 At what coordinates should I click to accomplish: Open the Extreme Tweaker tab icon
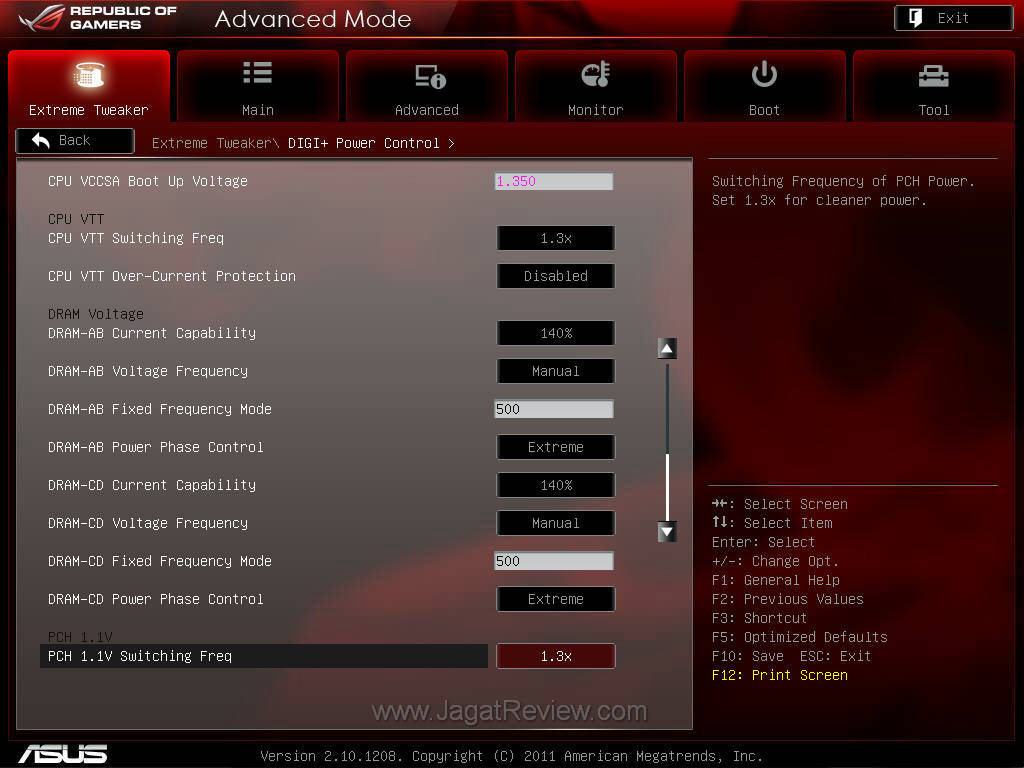[x=89, y=76]
